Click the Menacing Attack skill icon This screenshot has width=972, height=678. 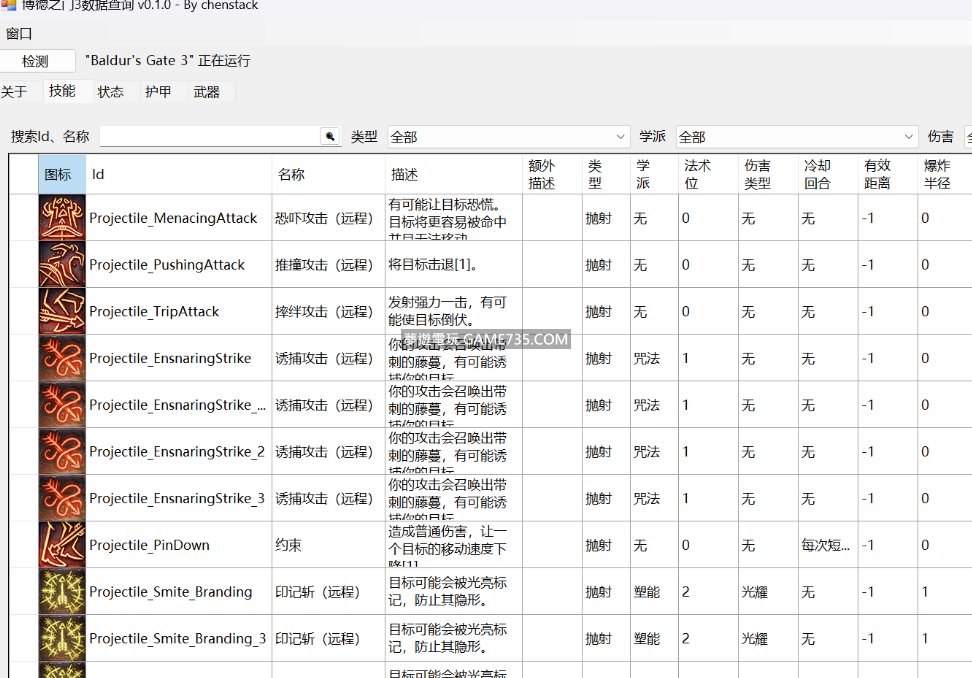click(62, 218)
